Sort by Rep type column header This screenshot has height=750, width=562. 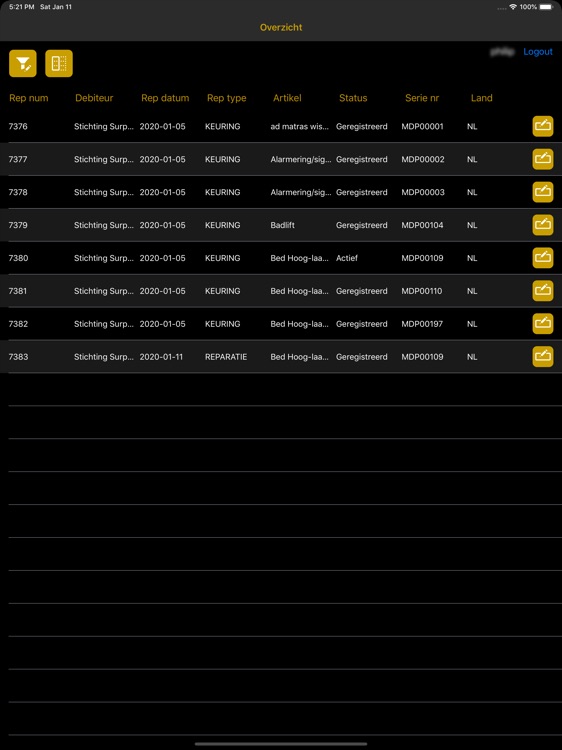tap(227, 98)
